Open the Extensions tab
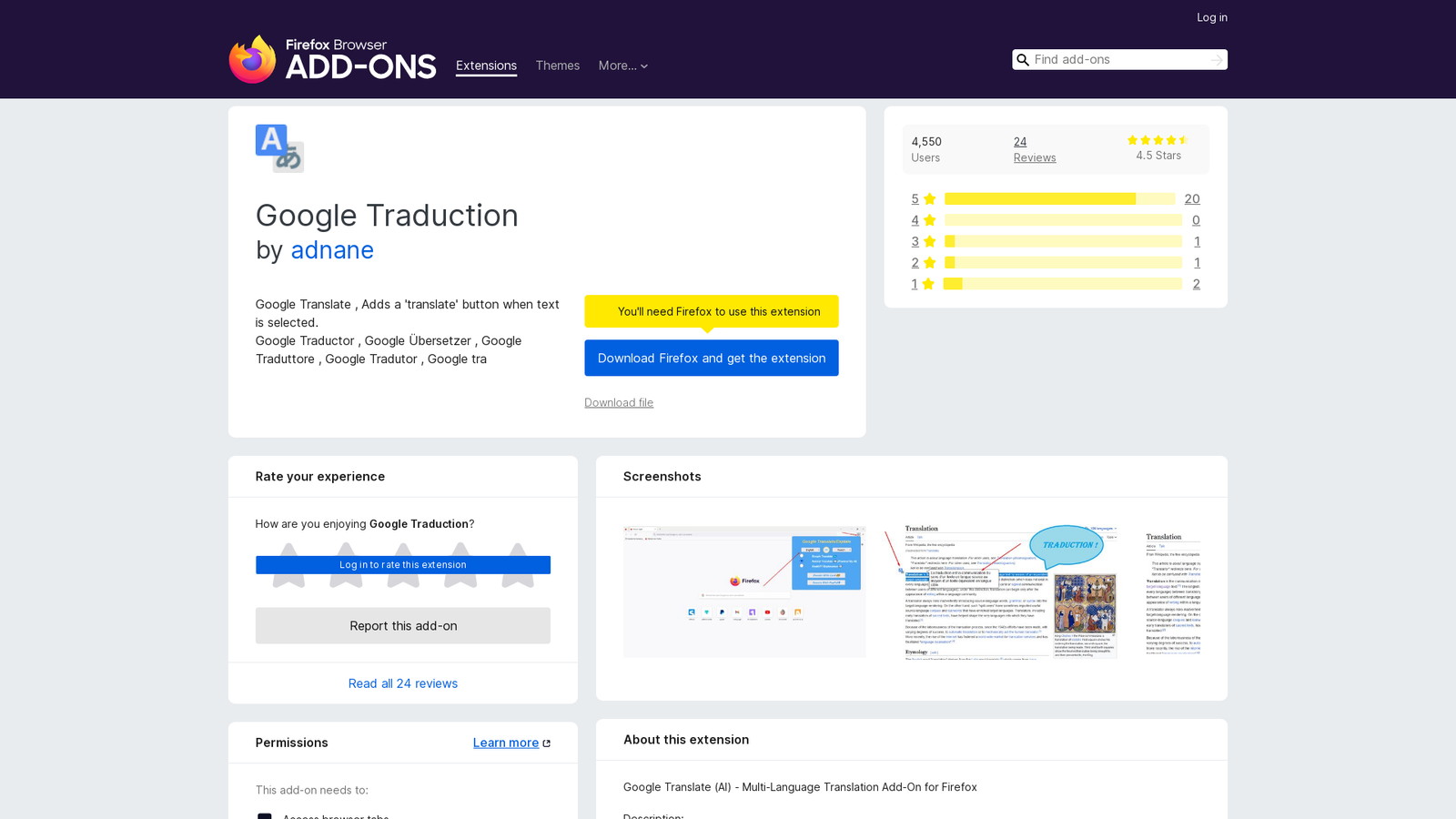The height and width of the screenshot is (819, 1456). tap(486, 66)
